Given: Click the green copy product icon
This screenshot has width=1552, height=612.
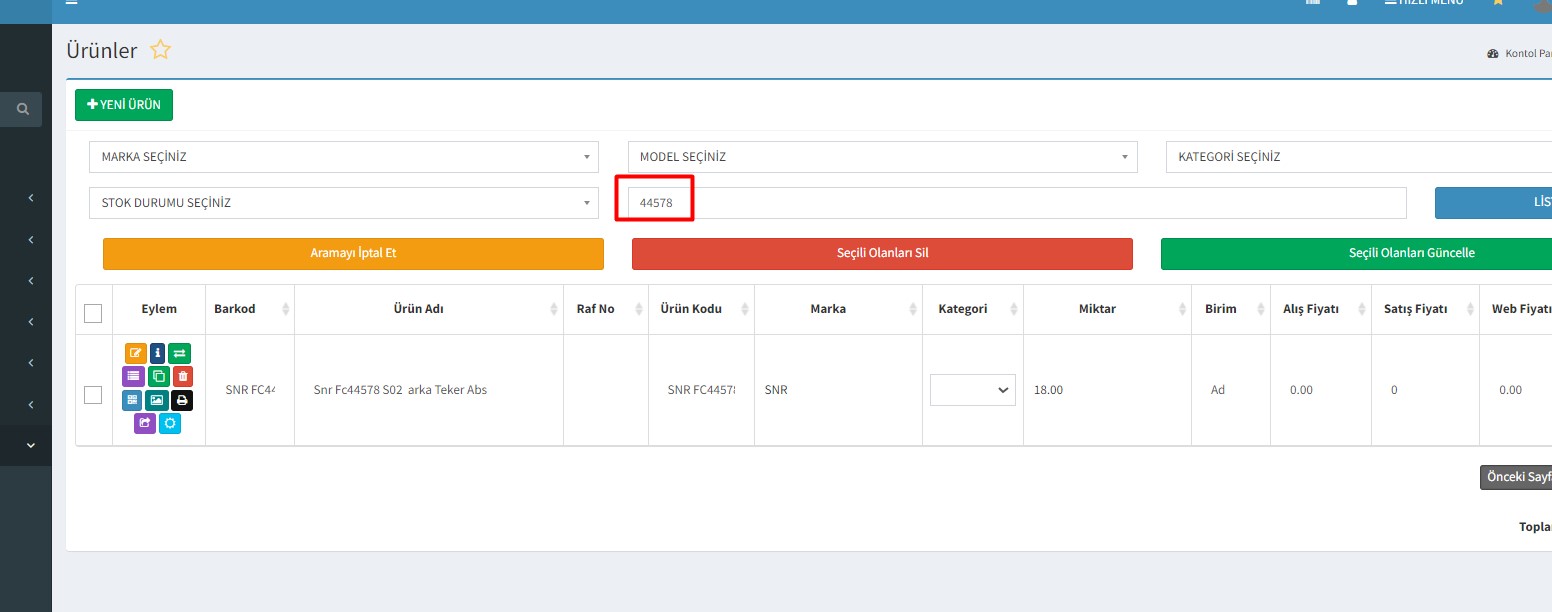Looking at the screenshot, I should 158,377.
